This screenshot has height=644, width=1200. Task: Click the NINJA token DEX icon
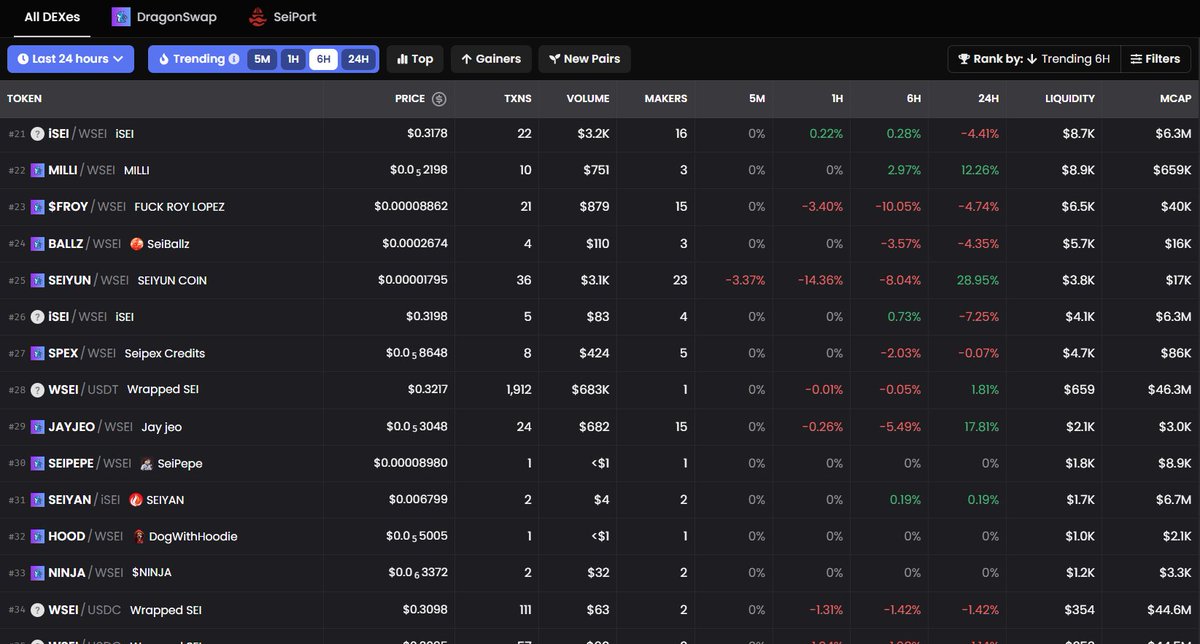[x=38, y=573]
